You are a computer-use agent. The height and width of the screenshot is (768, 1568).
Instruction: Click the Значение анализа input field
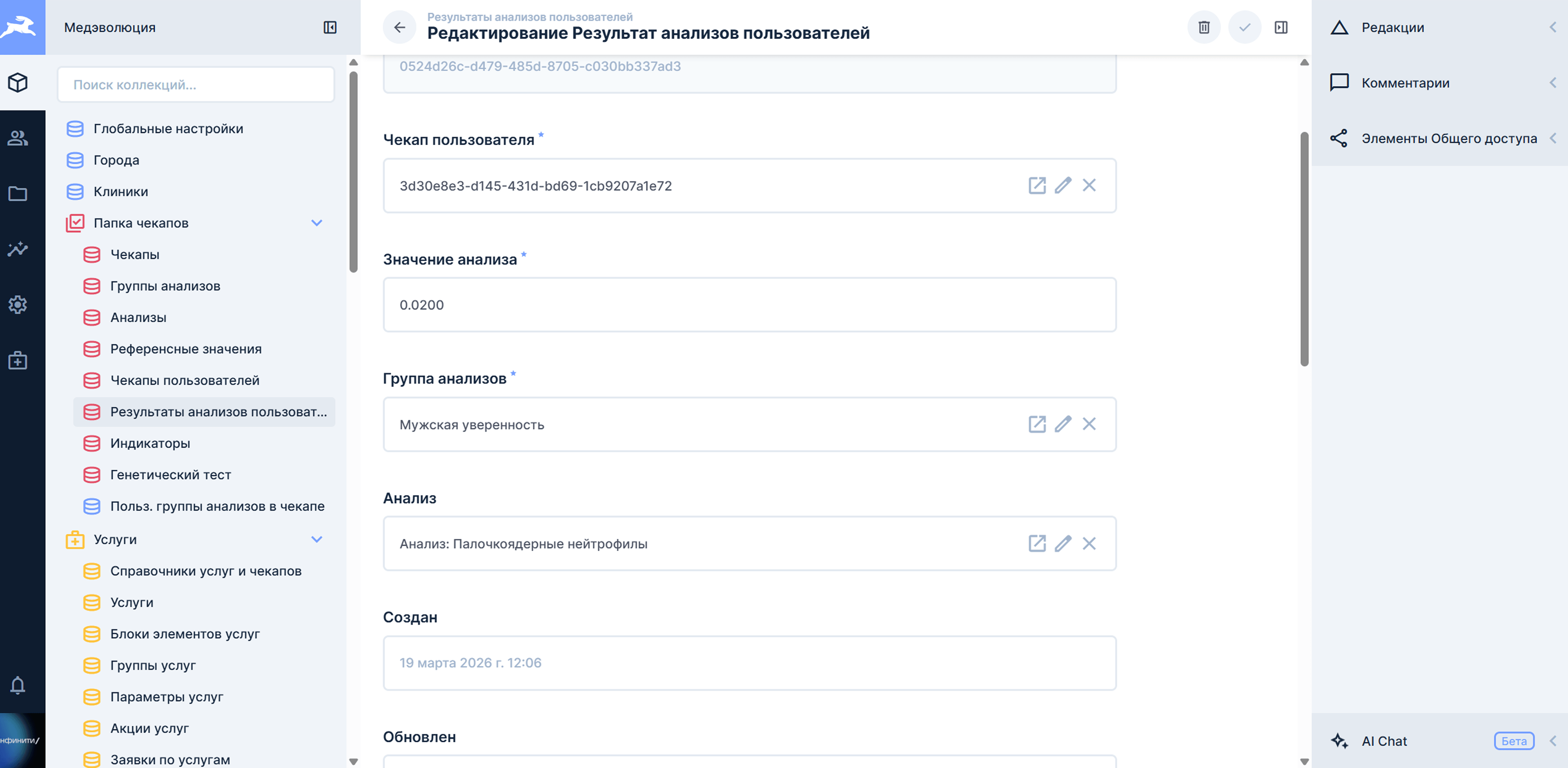749,304
